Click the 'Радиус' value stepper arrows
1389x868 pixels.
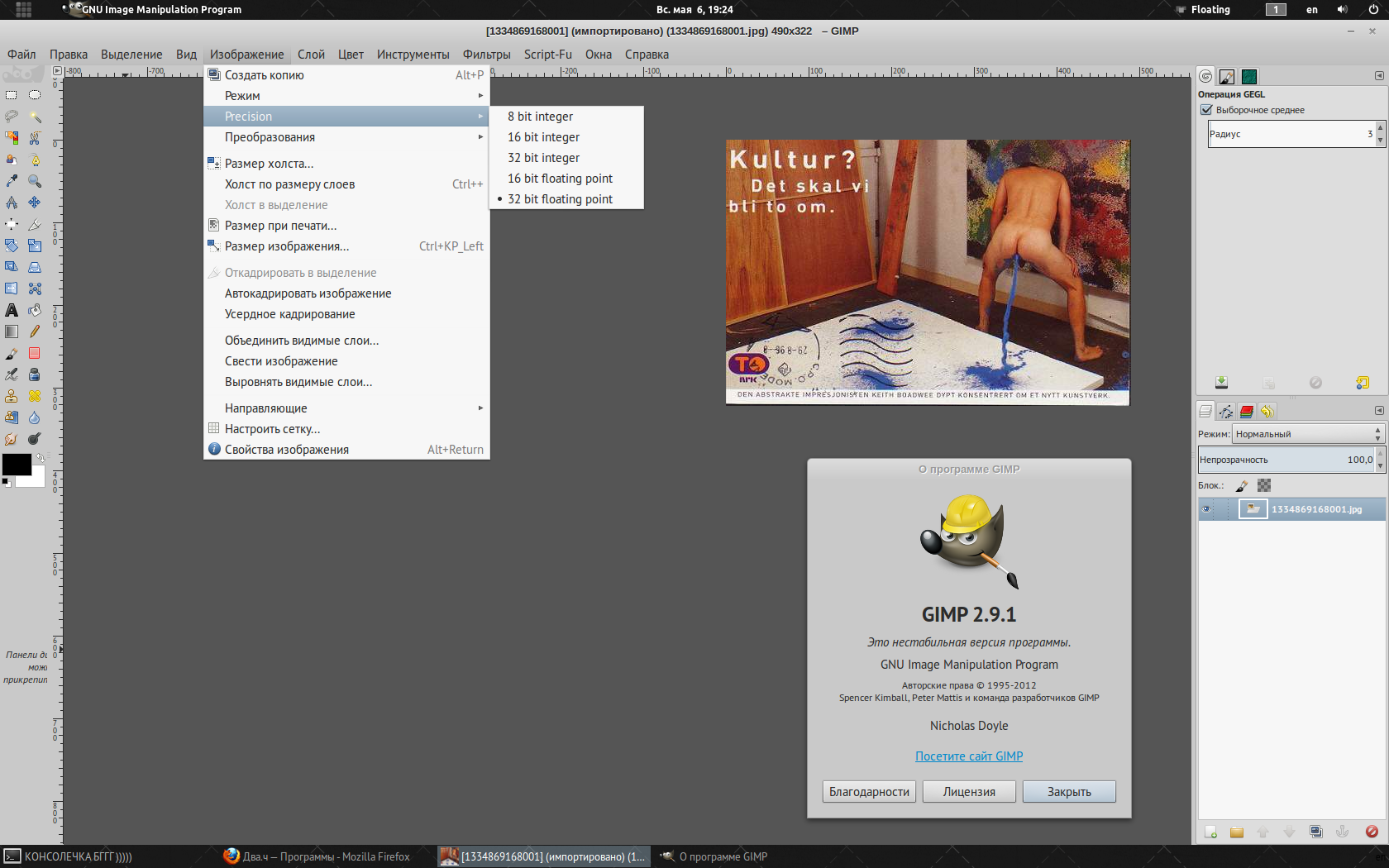pos(1380,134)
